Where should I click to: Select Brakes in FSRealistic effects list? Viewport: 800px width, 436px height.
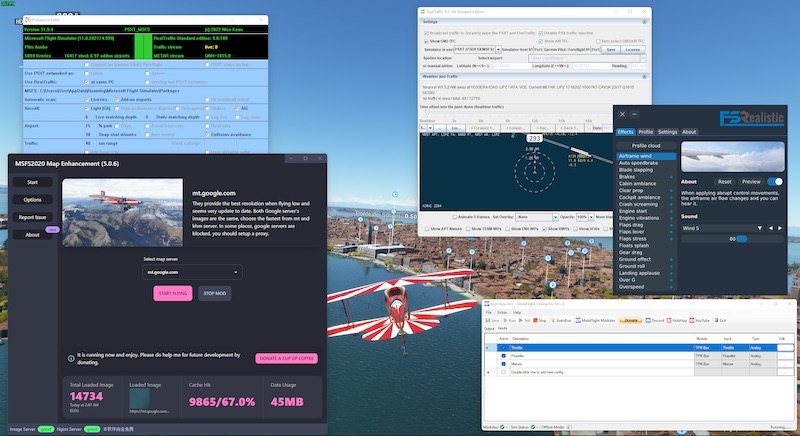[x=627, y=176]
